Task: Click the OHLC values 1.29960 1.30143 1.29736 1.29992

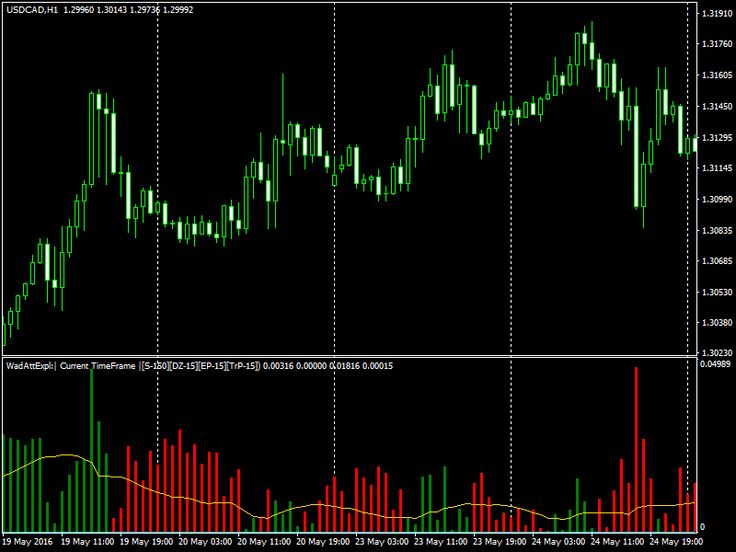Action: pyautogui.click(x=128, y=9)
